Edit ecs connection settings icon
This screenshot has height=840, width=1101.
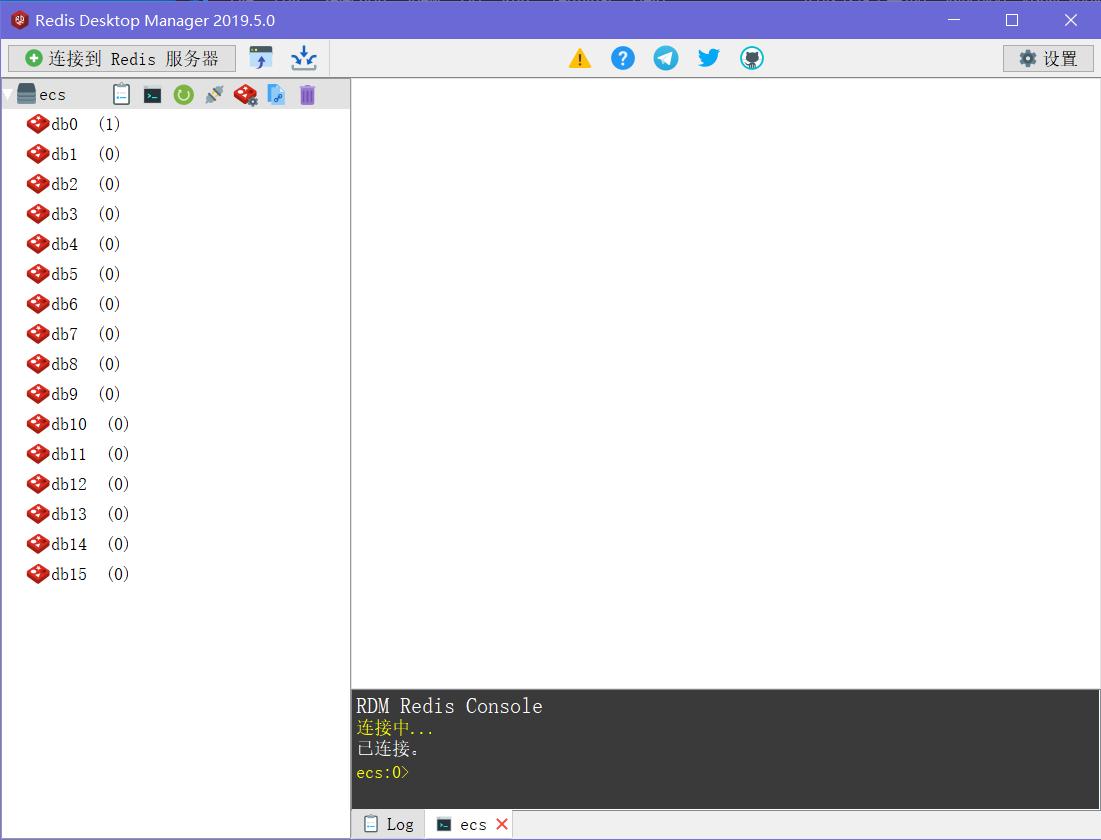246,95
